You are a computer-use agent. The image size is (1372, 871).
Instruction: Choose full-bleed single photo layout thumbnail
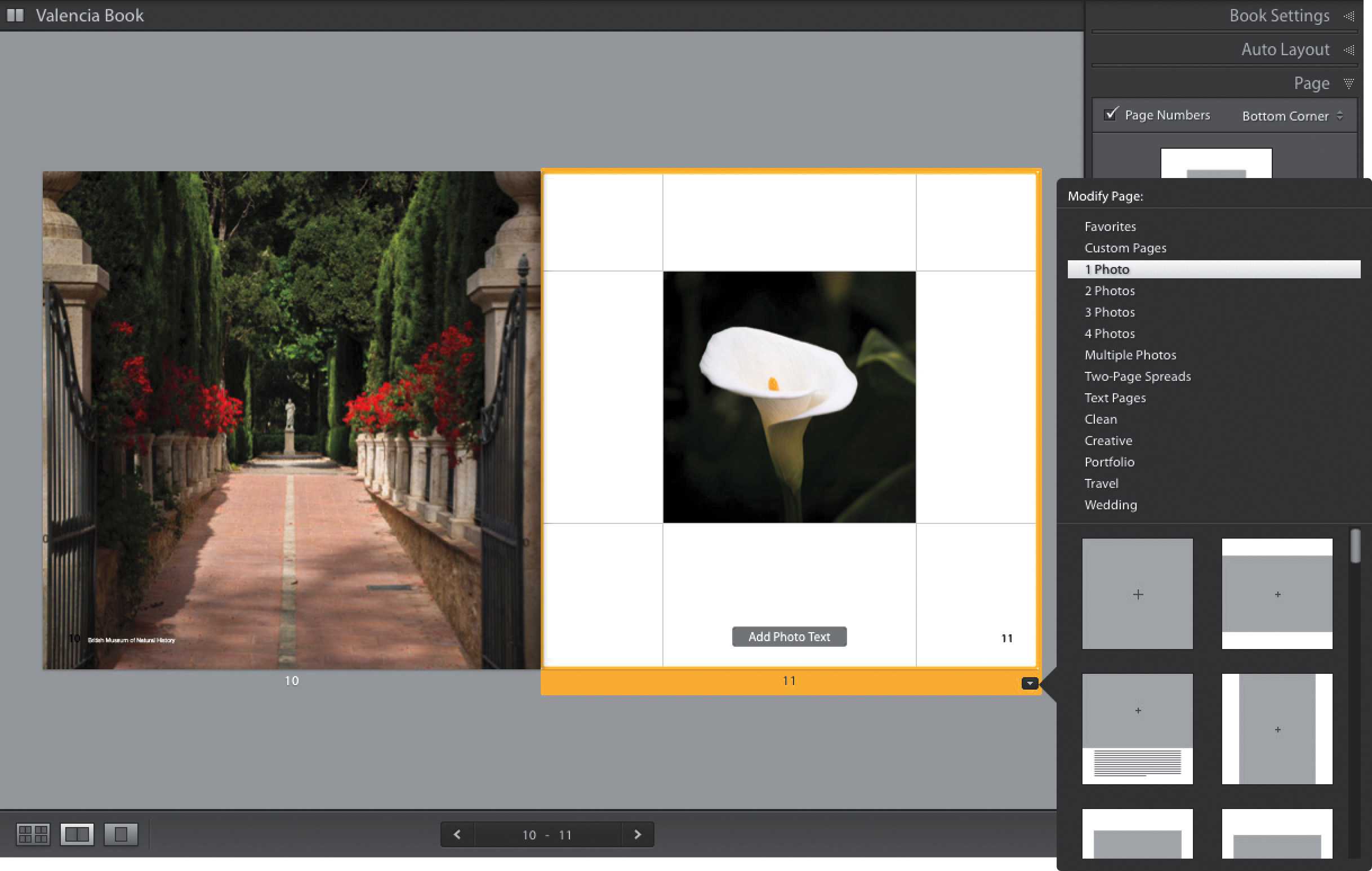(1137, 594)
